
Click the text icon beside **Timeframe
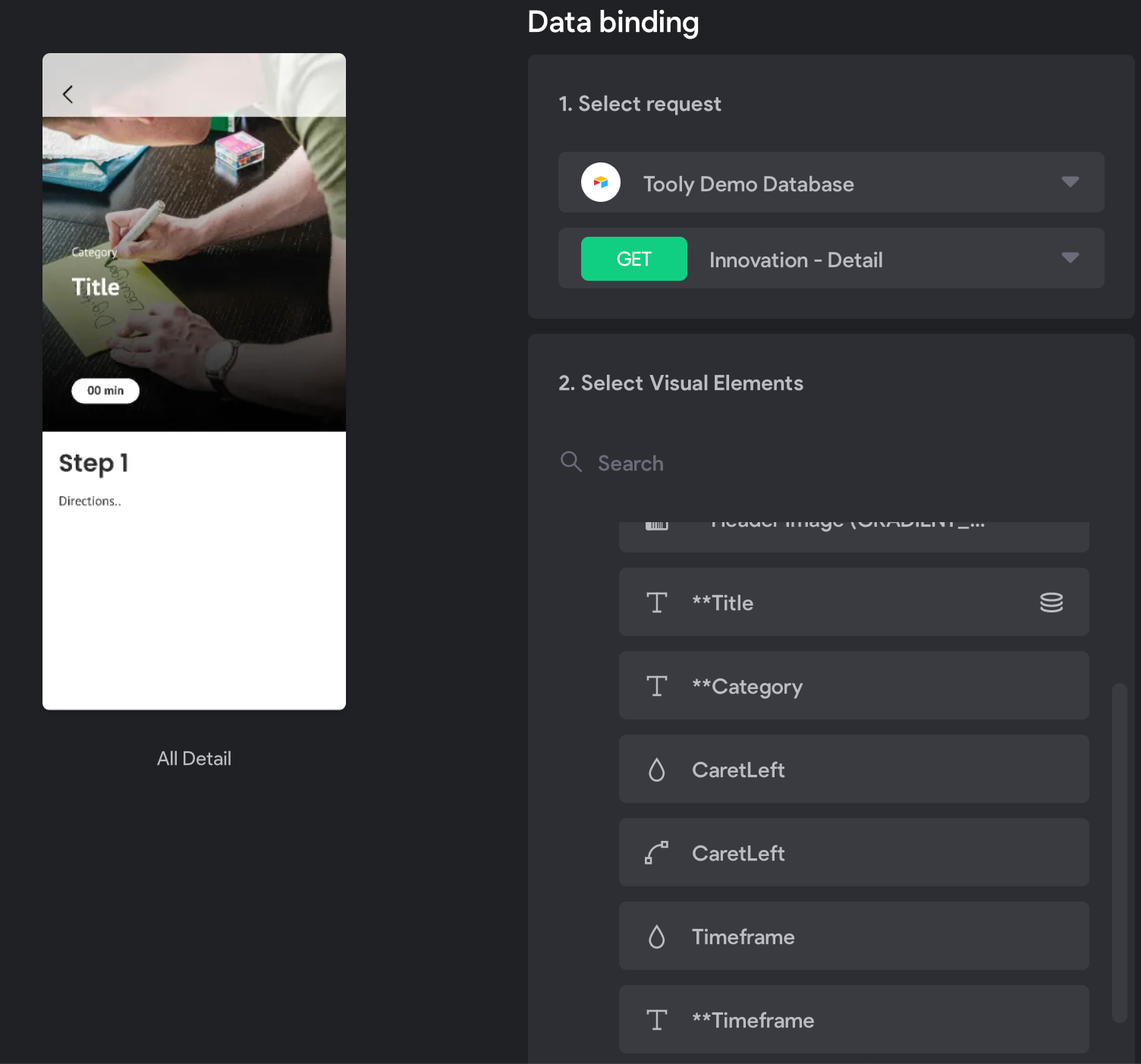click(x=657, y=1020)
